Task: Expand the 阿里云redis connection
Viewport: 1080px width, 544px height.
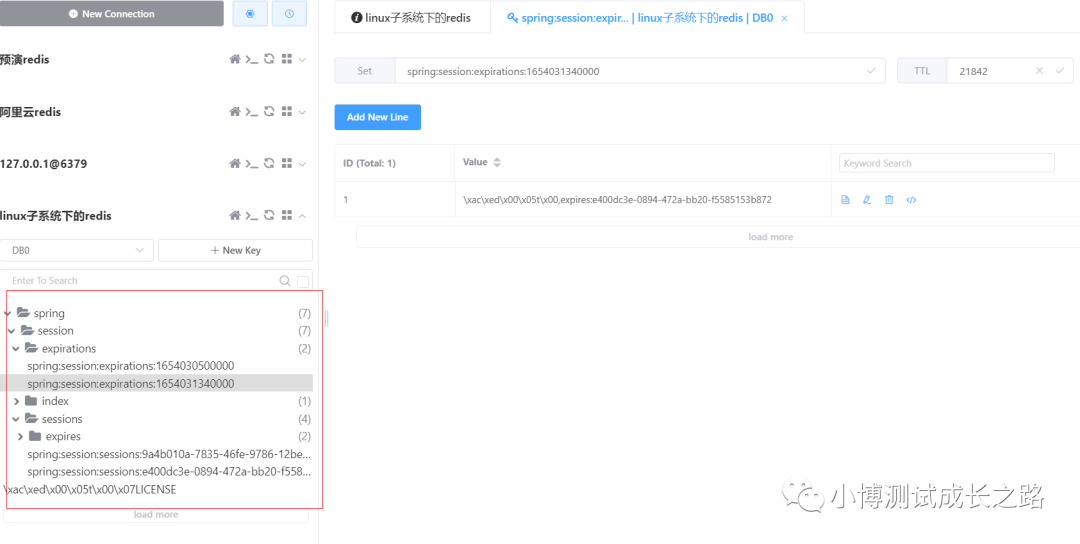Action: pyautogui.click(x=302, y=112)
